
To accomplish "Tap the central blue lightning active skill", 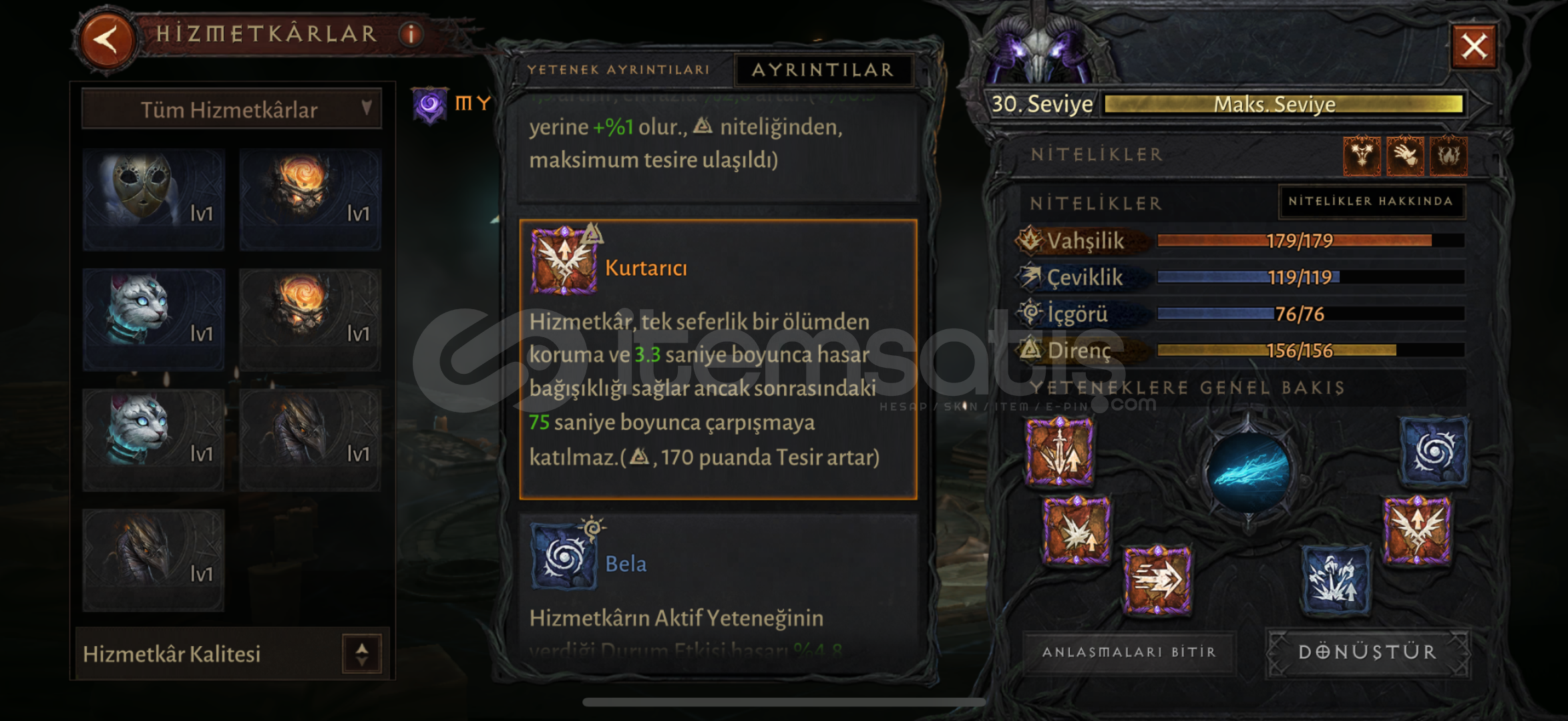I will pos(1249,470).
